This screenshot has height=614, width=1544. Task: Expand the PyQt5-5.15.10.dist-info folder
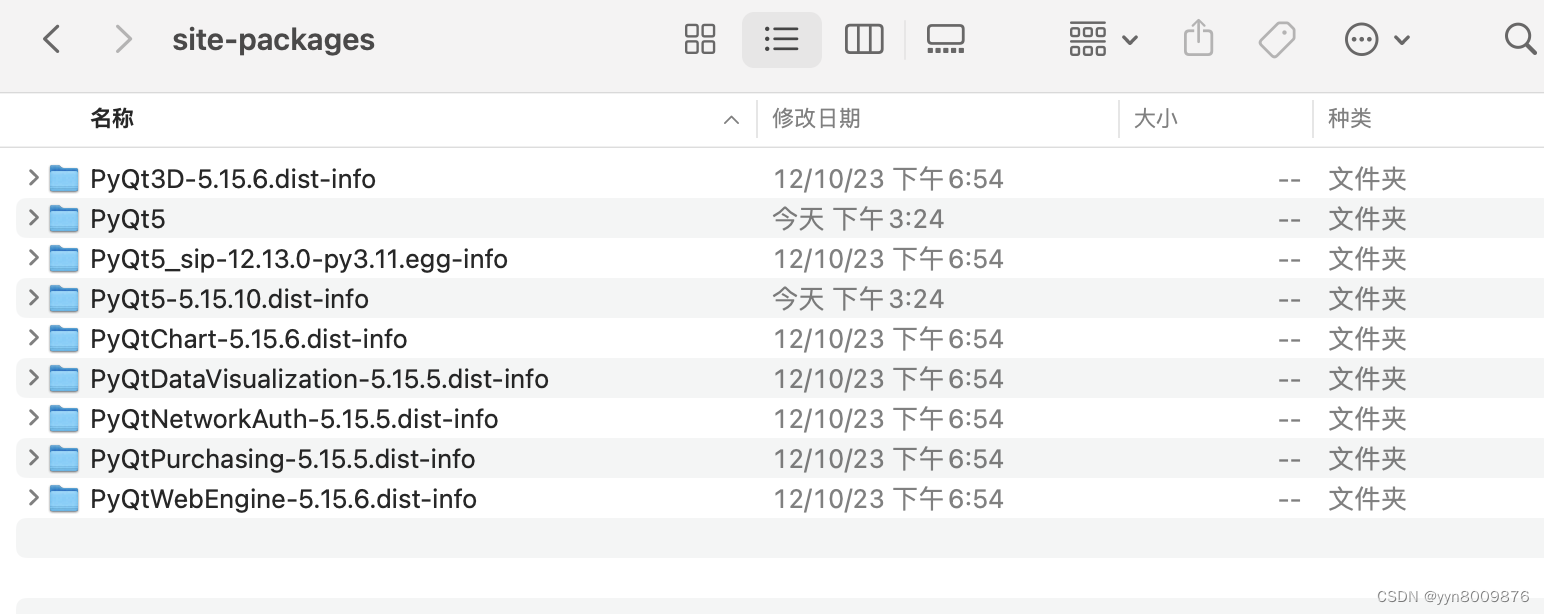coord(33,298)
